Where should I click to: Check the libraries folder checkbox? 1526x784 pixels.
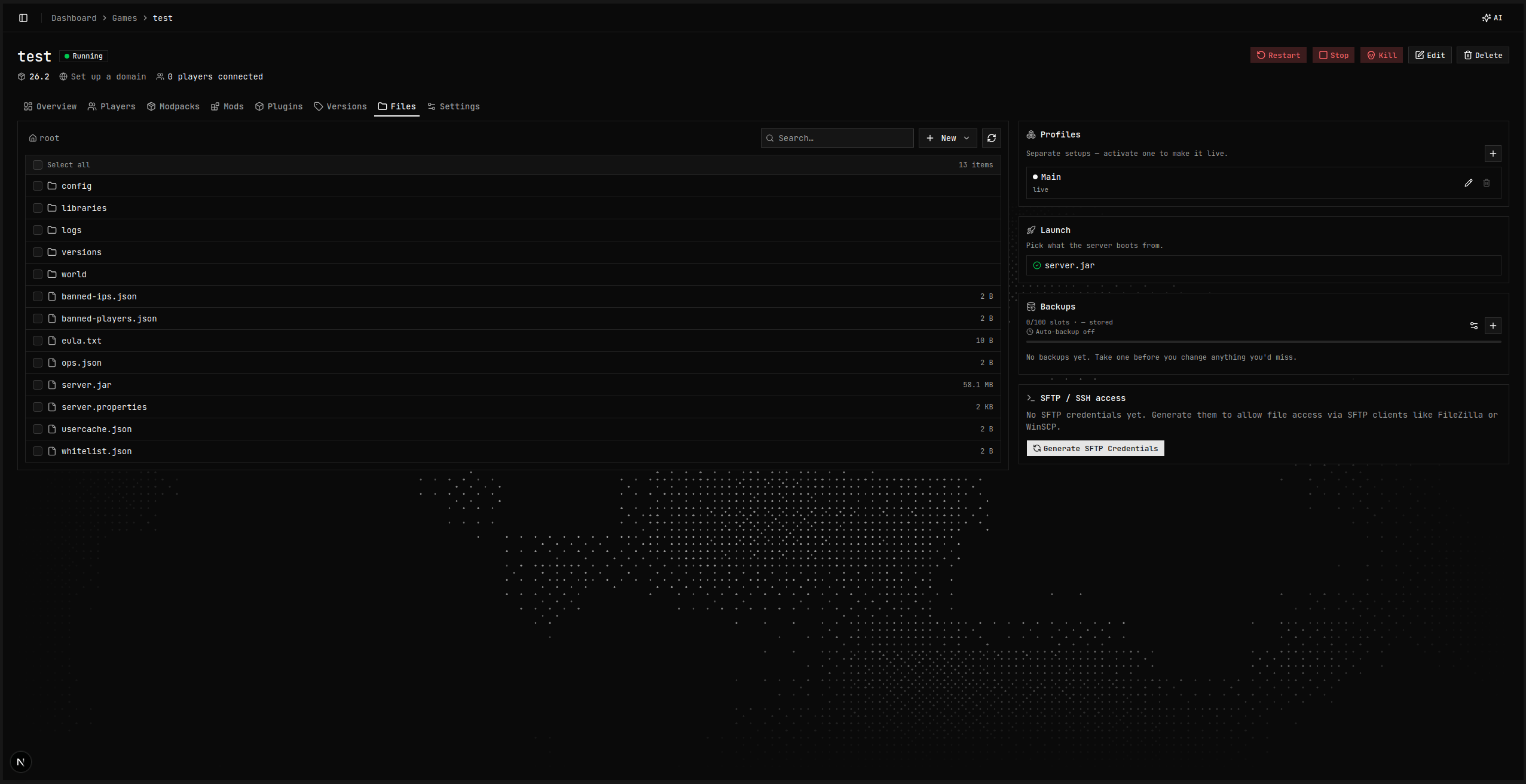(x=38, y=208)
